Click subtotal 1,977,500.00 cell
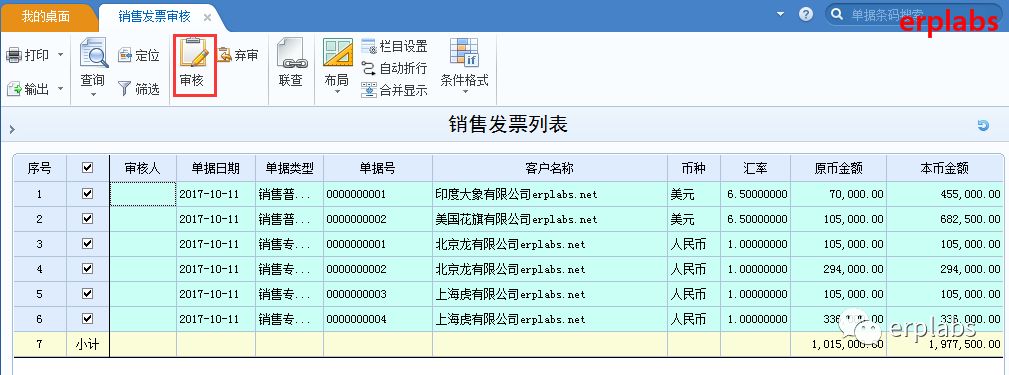 [x=945, y=344]
